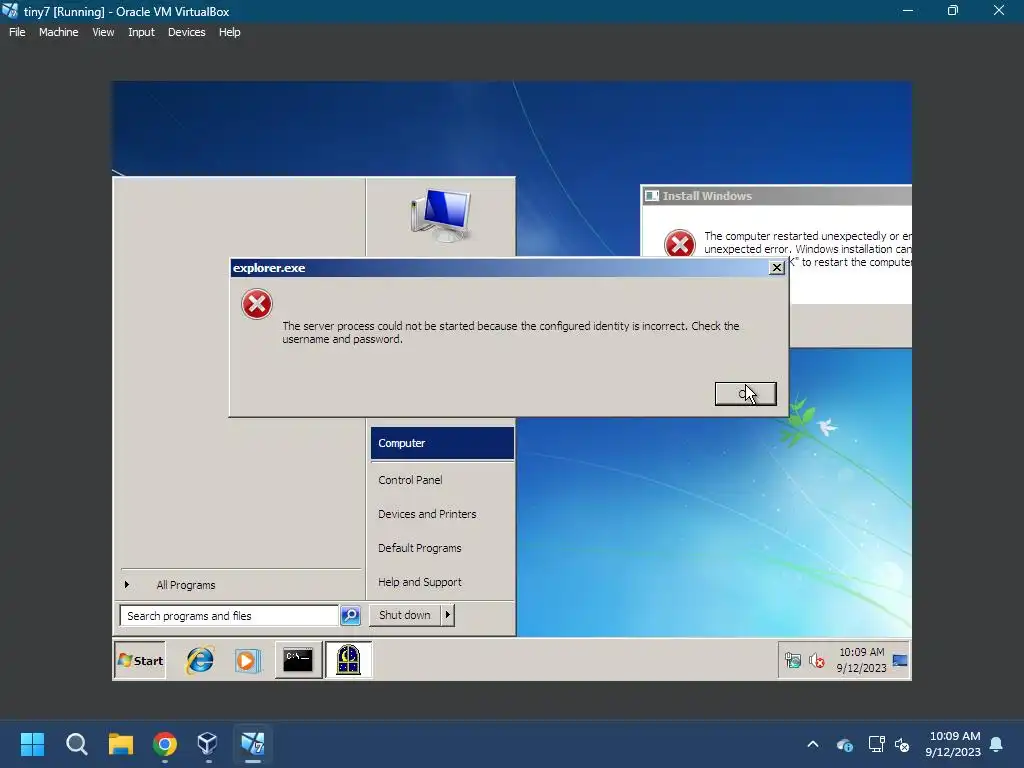
Task: Expand All Programs
Action: (185, 584)
